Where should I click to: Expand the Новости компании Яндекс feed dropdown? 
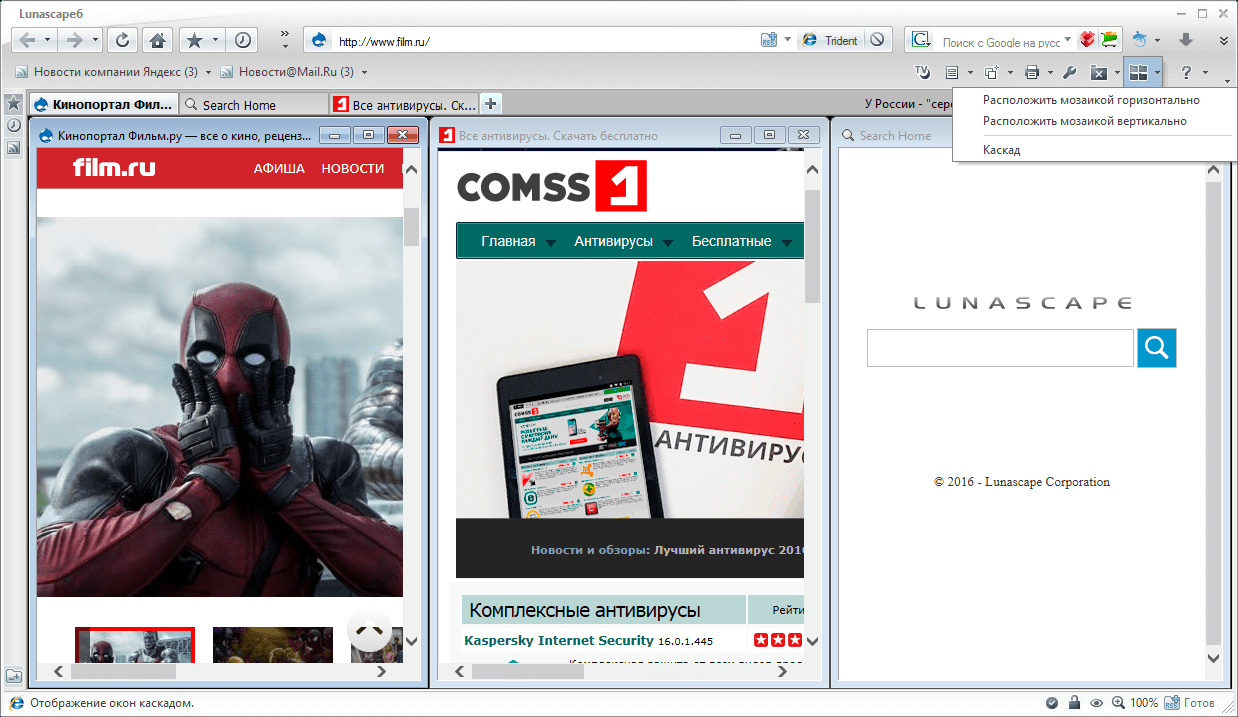point(208,72)
